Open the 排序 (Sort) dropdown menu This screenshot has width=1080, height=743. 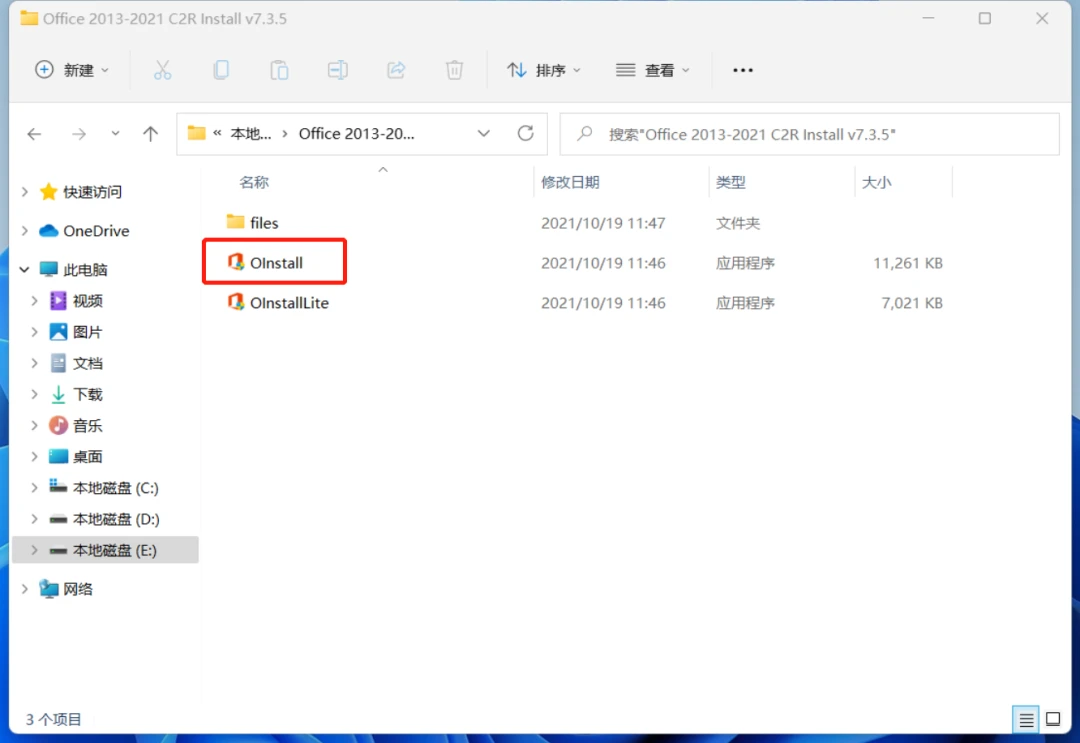click(x=544, y=70)
